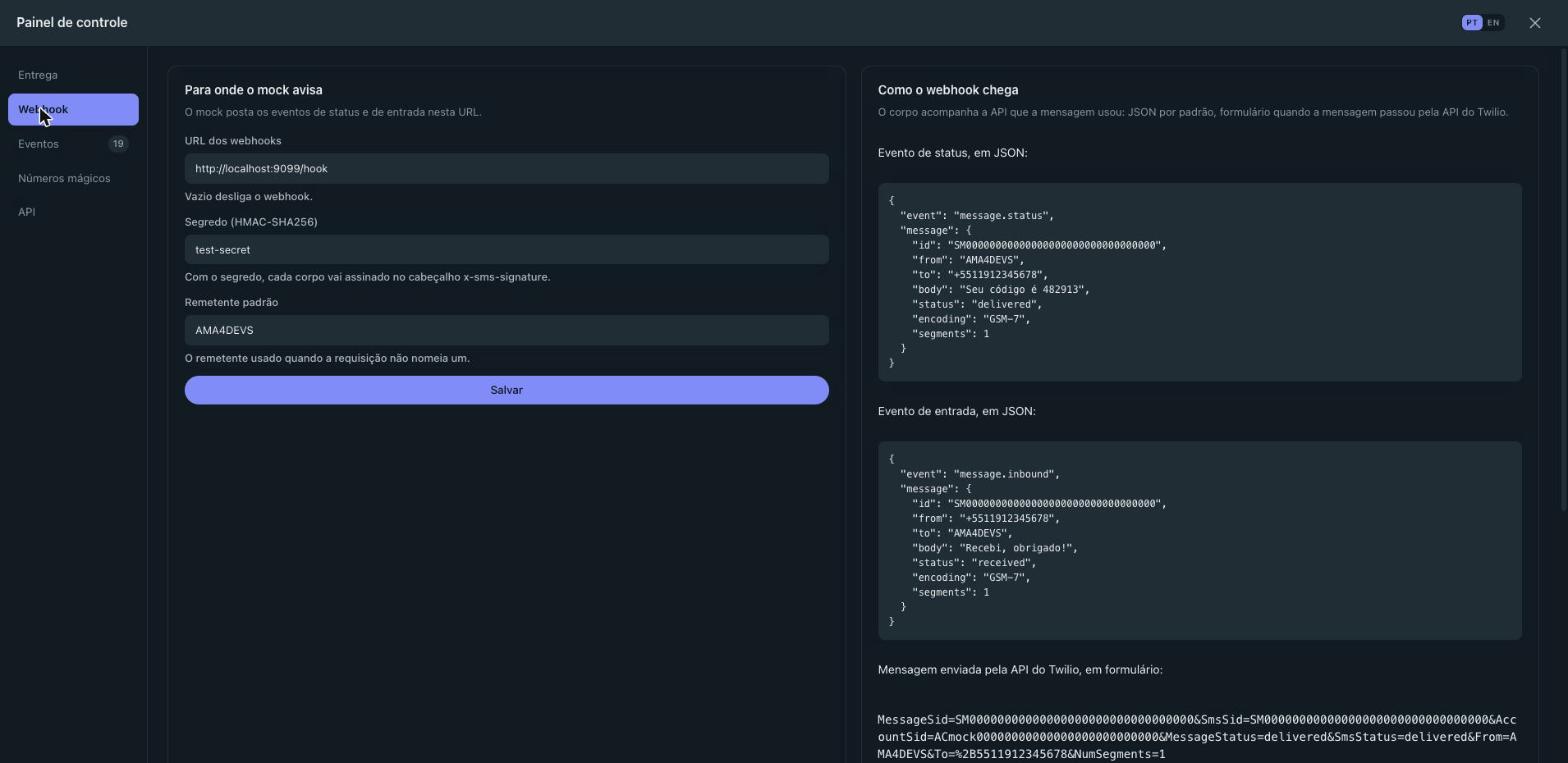Click 'Evento de status, em JSON:' label
The image size is (1568, 763).
pyautogui.click(x=952, y=153)
